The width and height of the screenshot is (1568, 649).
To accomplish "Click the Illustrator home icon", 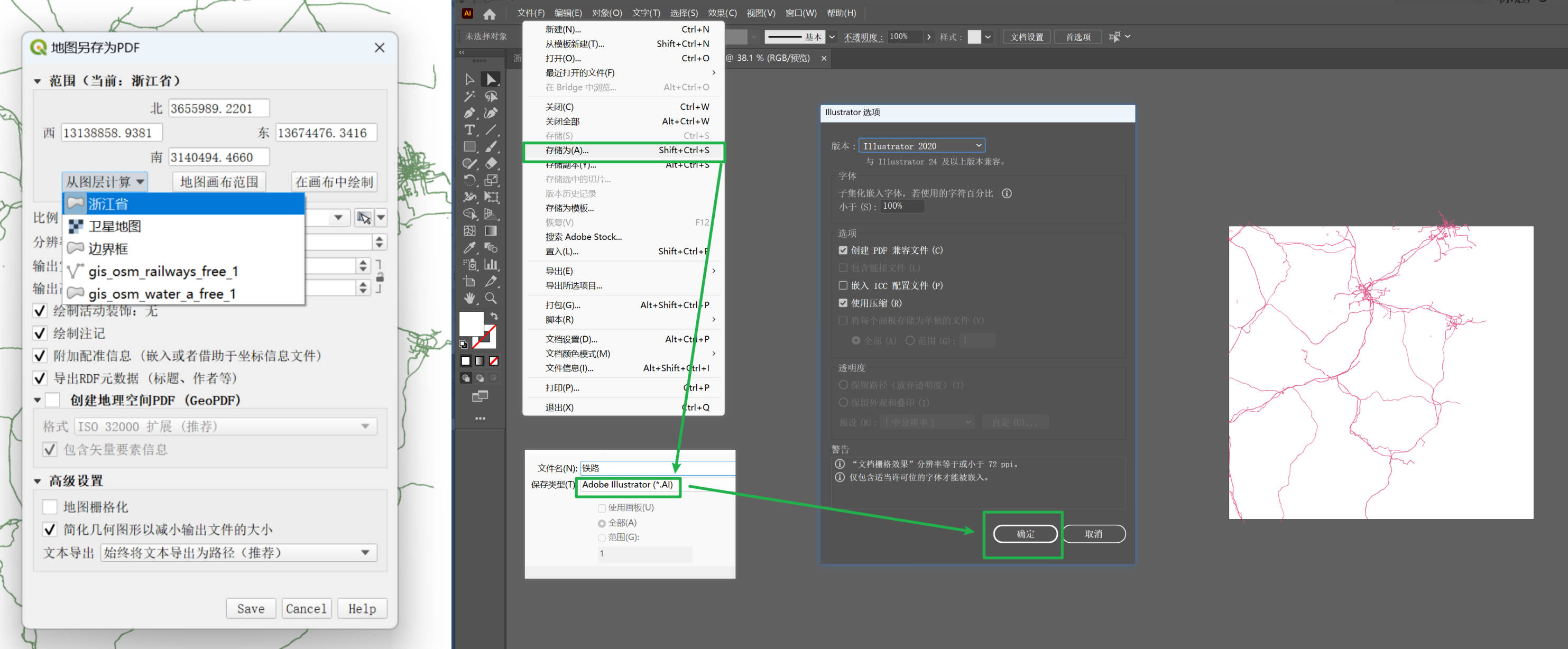I will 489,13.
